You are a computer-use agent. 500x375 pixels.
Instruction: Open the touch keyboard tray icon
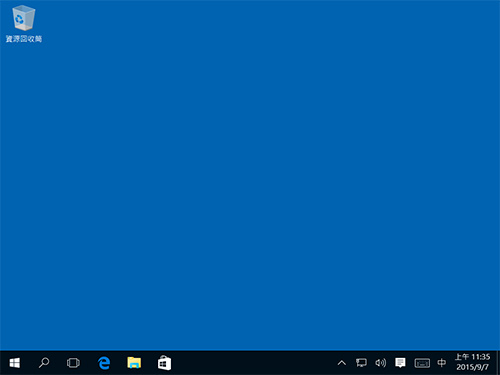coord(422,363)
